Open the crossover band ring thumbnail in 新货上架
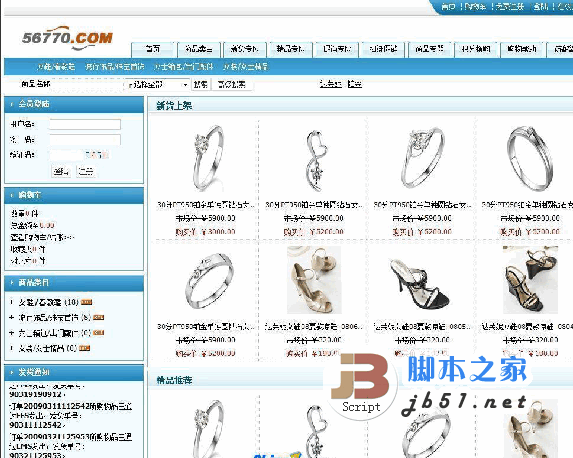Image resolution: width=573 pixels, height=458 pixels. point(529,158)
